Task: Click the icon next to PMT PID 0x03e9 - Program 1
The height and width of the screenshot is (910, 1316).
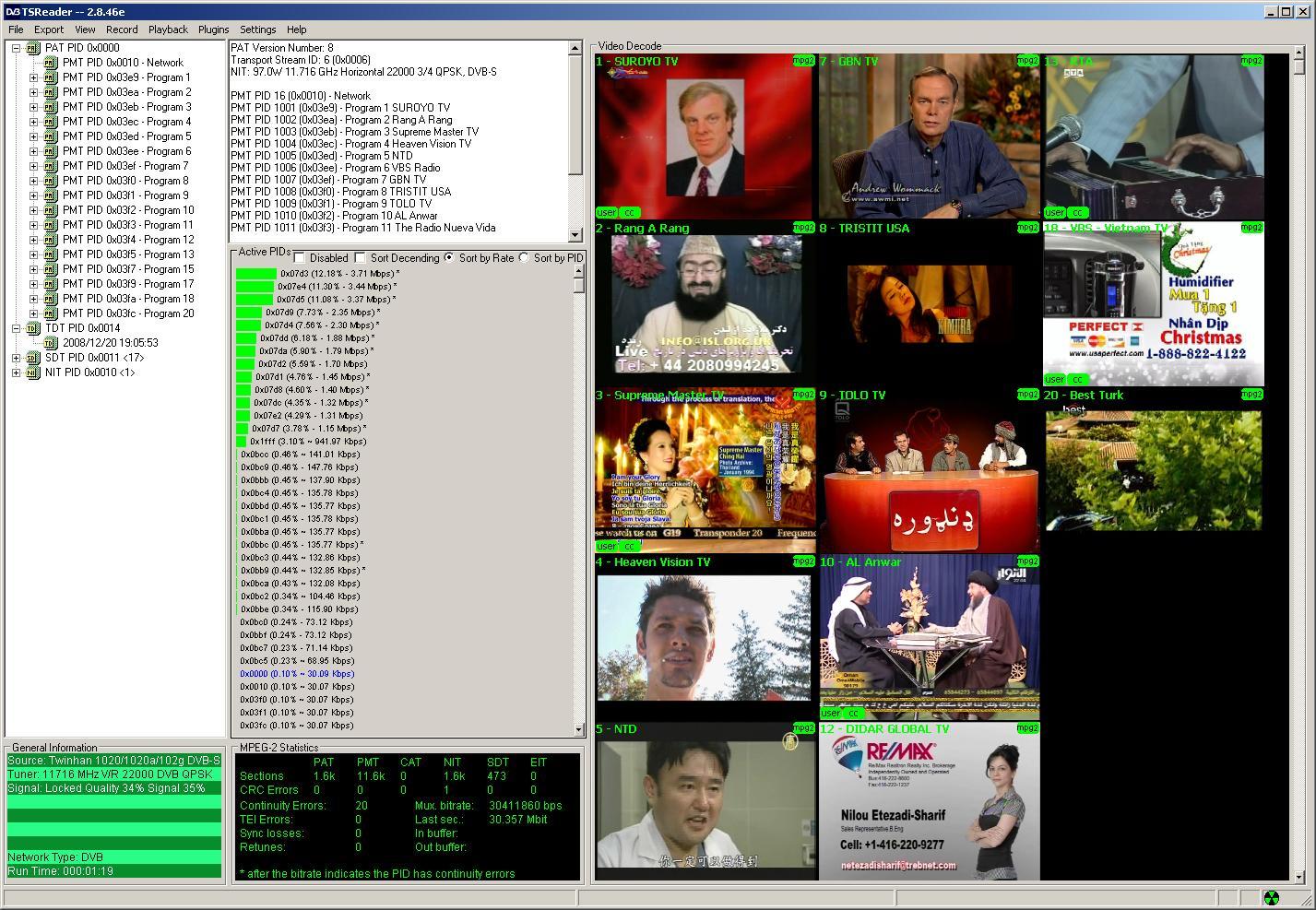Action: (x=51, y=77)
